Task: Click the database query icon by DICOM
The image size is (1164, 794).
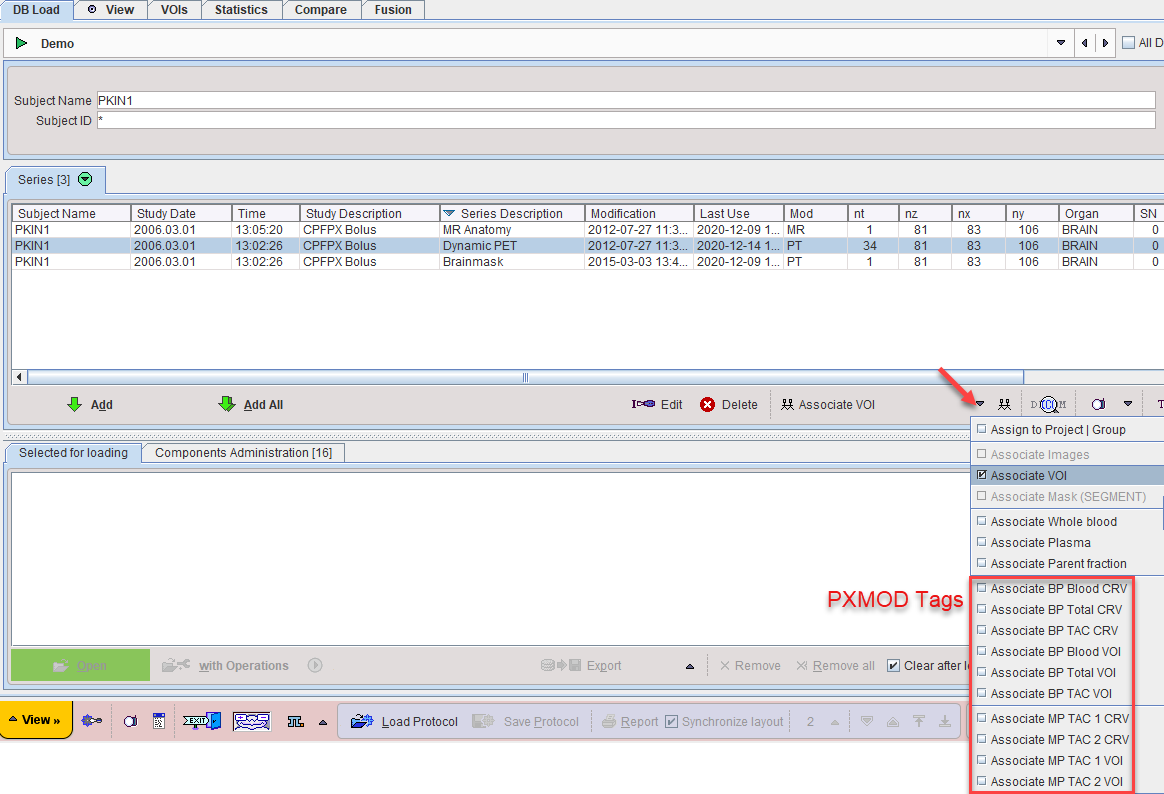Action: pyautogui.click(x=1098, y=404)
